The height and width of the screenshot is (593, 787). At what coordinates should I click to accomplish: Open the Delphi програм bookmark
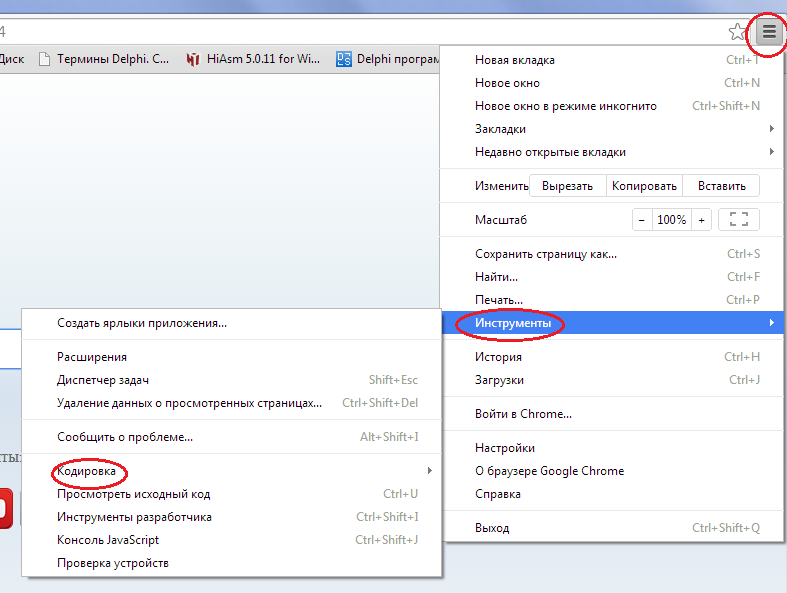click(x=388, y=59)
